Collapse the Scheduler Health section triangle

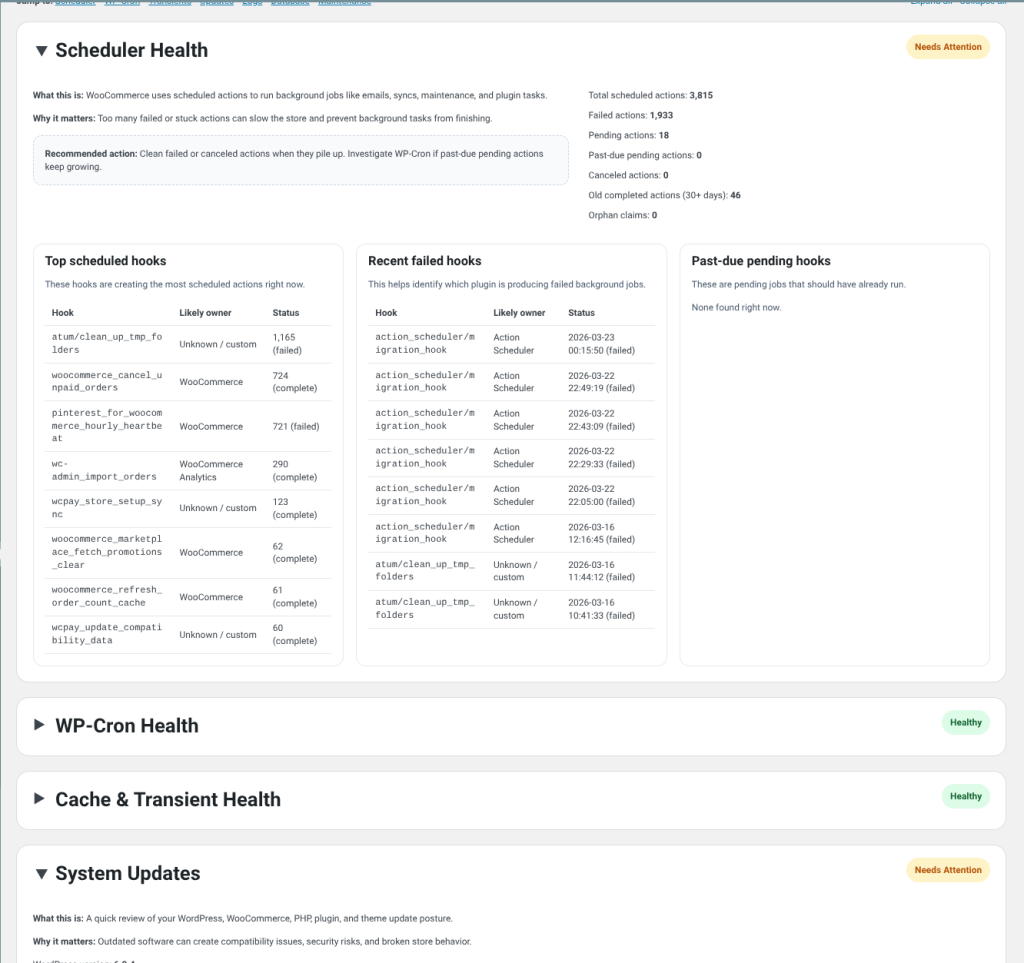(41, 50)
